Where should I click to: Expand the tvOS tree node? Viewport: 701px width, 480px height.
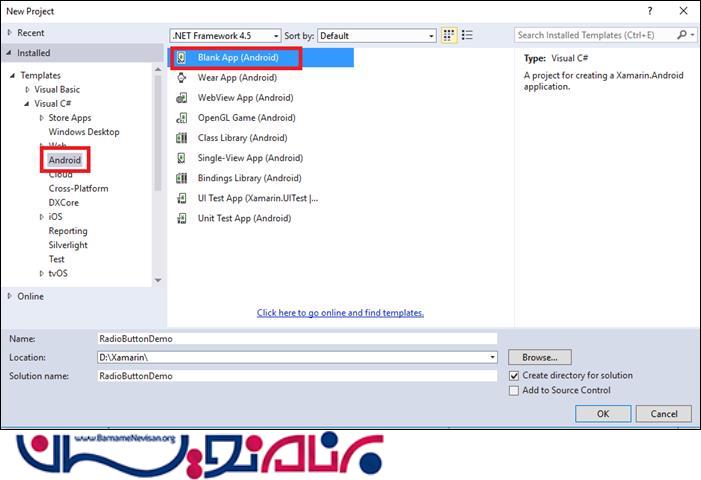[42, 274]
